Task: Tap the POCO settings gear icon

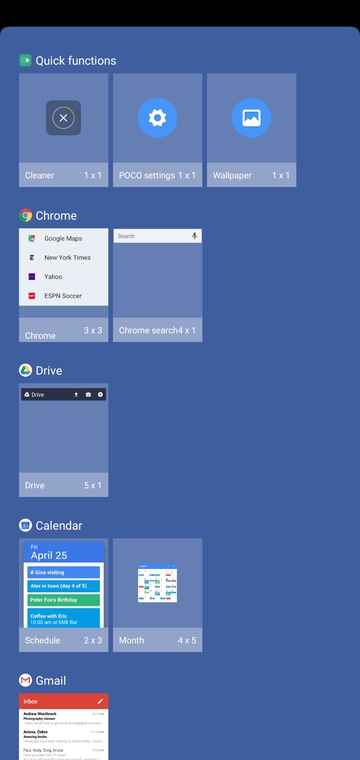Action: tap(157, 118)
